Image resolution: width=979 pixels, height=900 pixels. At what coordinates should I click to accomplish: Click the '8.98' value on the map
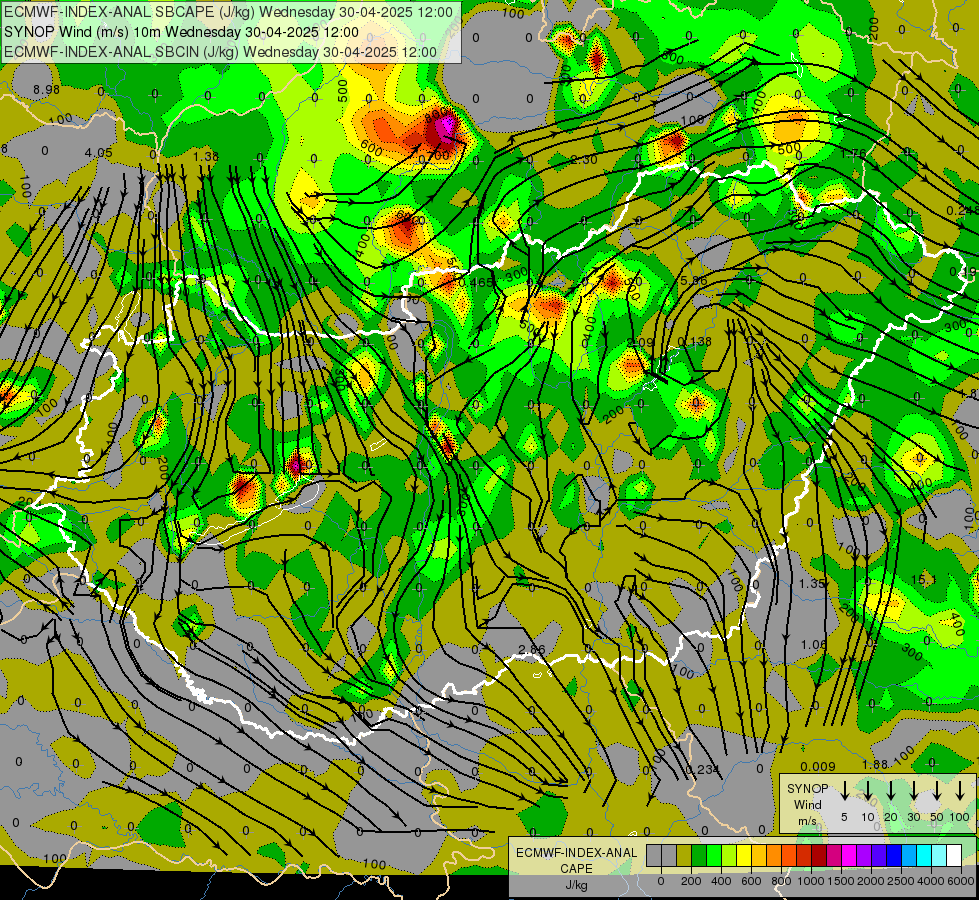click(46, 90)
